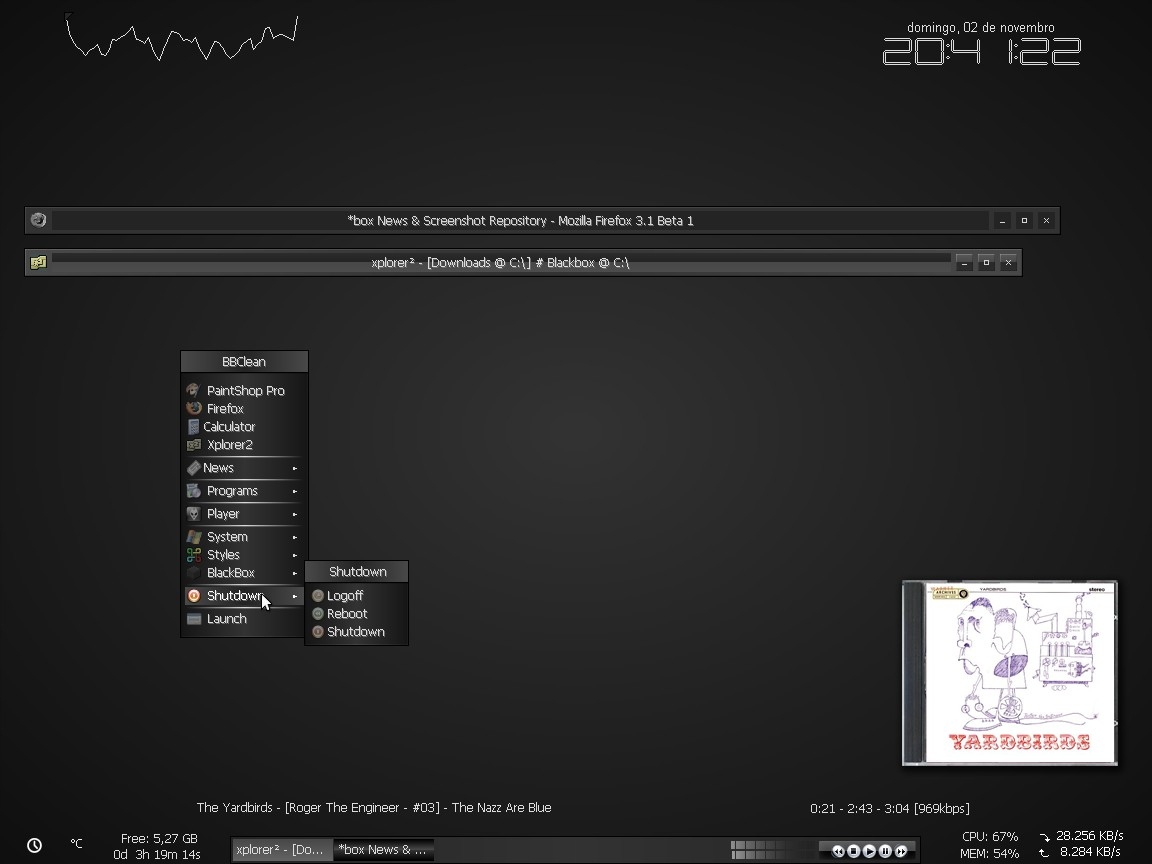Expand the System submenu arrow
1152x864 pixels.
(x=295, y=537)
